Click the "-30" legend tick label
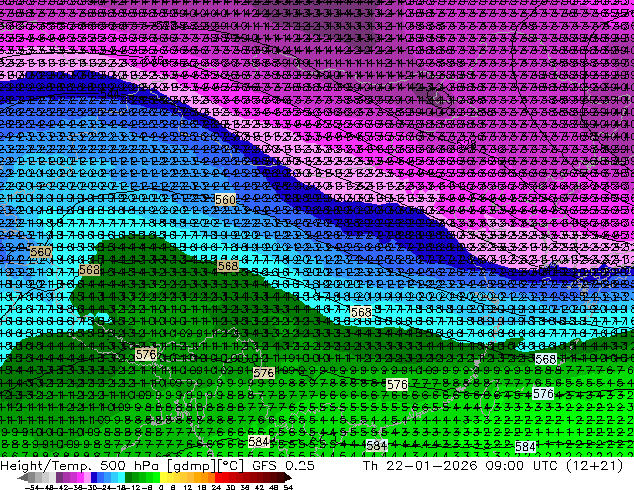Viewport: 634px width, 490px height. [x=91, y=487]
